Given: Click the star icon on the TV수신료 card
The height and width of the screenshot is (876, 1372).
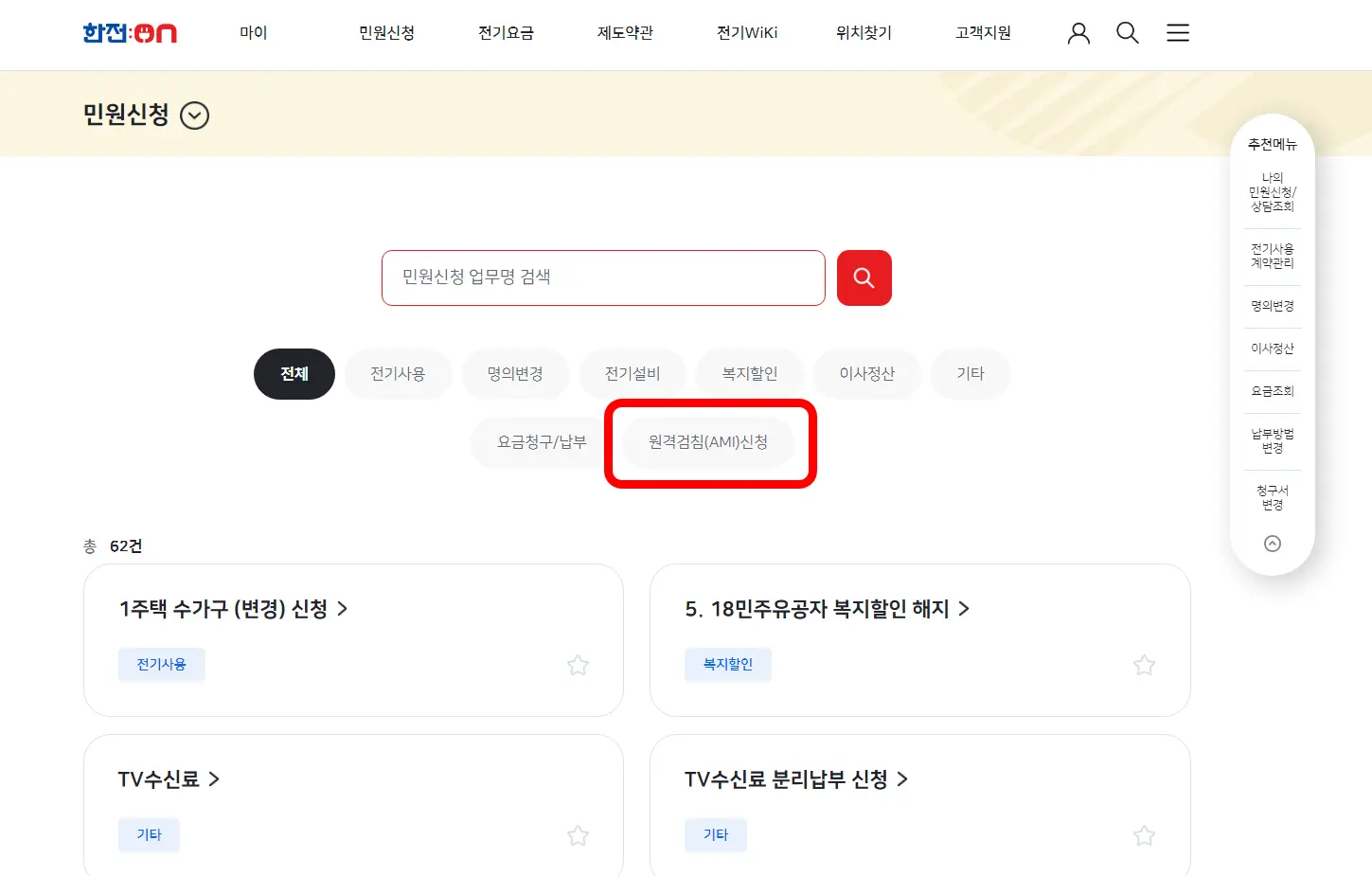Looking at the screenshot, I should tap(578, 836).
